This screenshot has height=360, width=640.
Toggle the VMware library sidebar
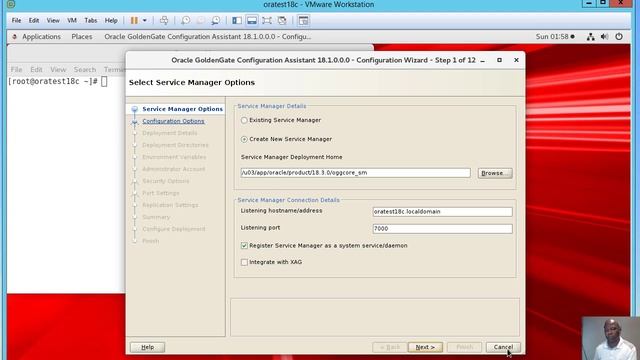[x=237, y=20]
